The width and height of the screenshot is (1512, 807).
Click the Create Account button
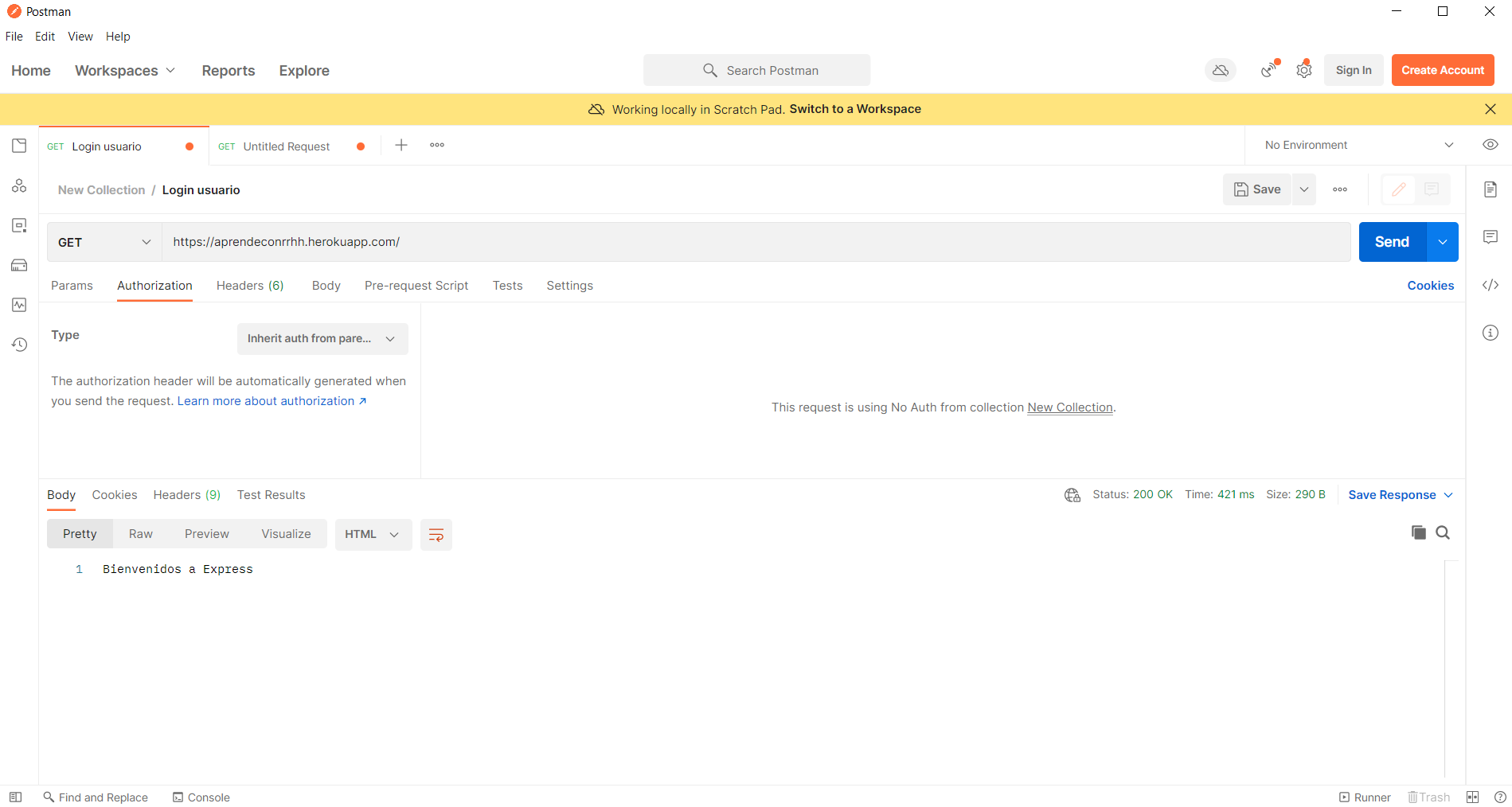pos(1442,70)
